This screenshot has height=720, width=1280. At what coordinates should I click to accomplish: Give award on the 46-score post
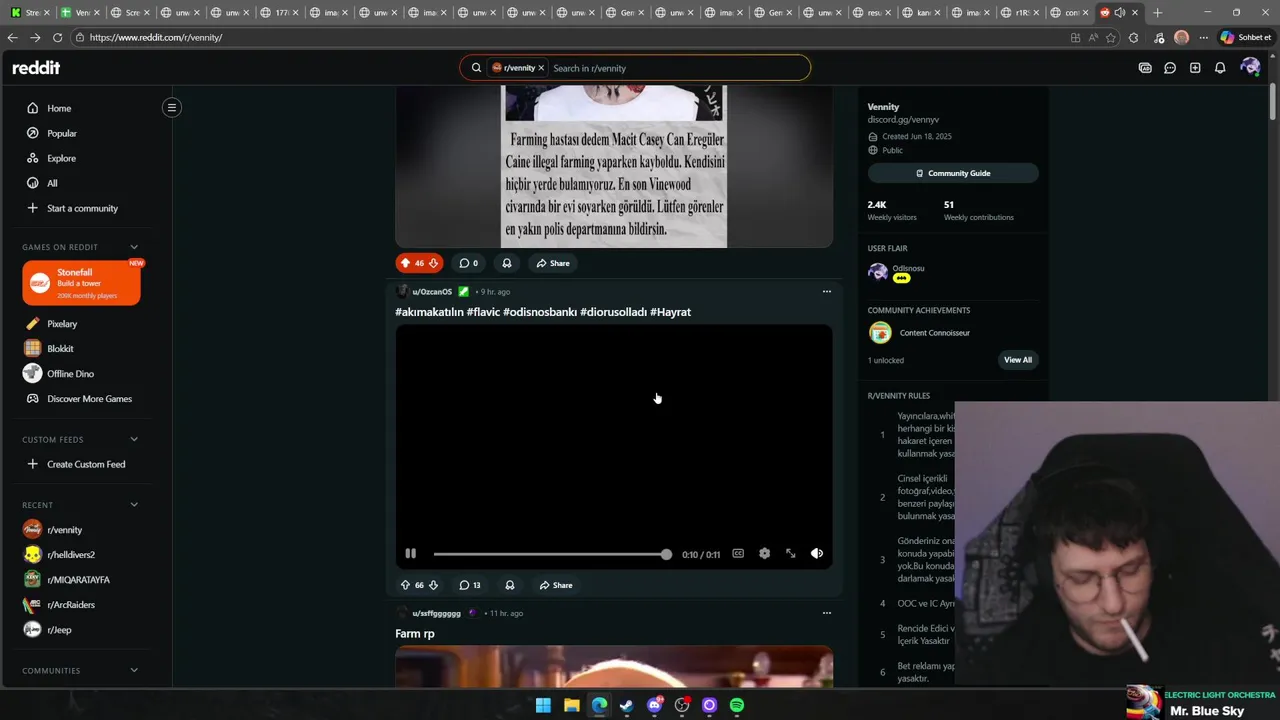507,263
